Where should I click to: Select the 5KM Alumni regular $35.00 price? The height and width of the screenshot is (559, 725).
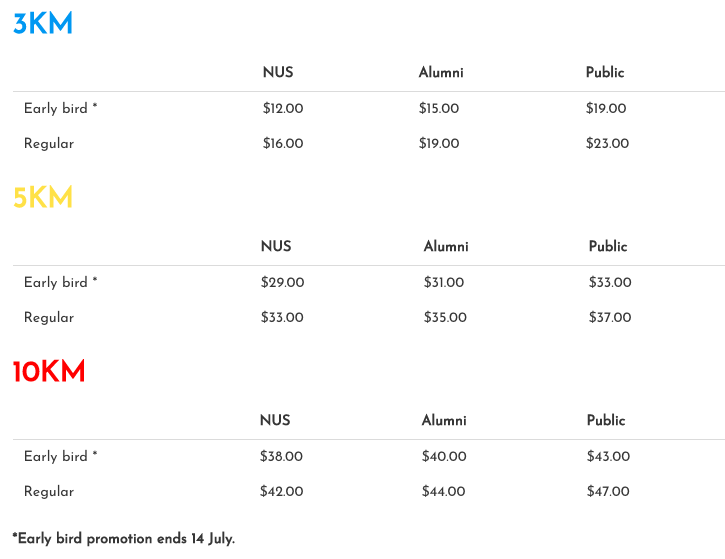[445, 317]
